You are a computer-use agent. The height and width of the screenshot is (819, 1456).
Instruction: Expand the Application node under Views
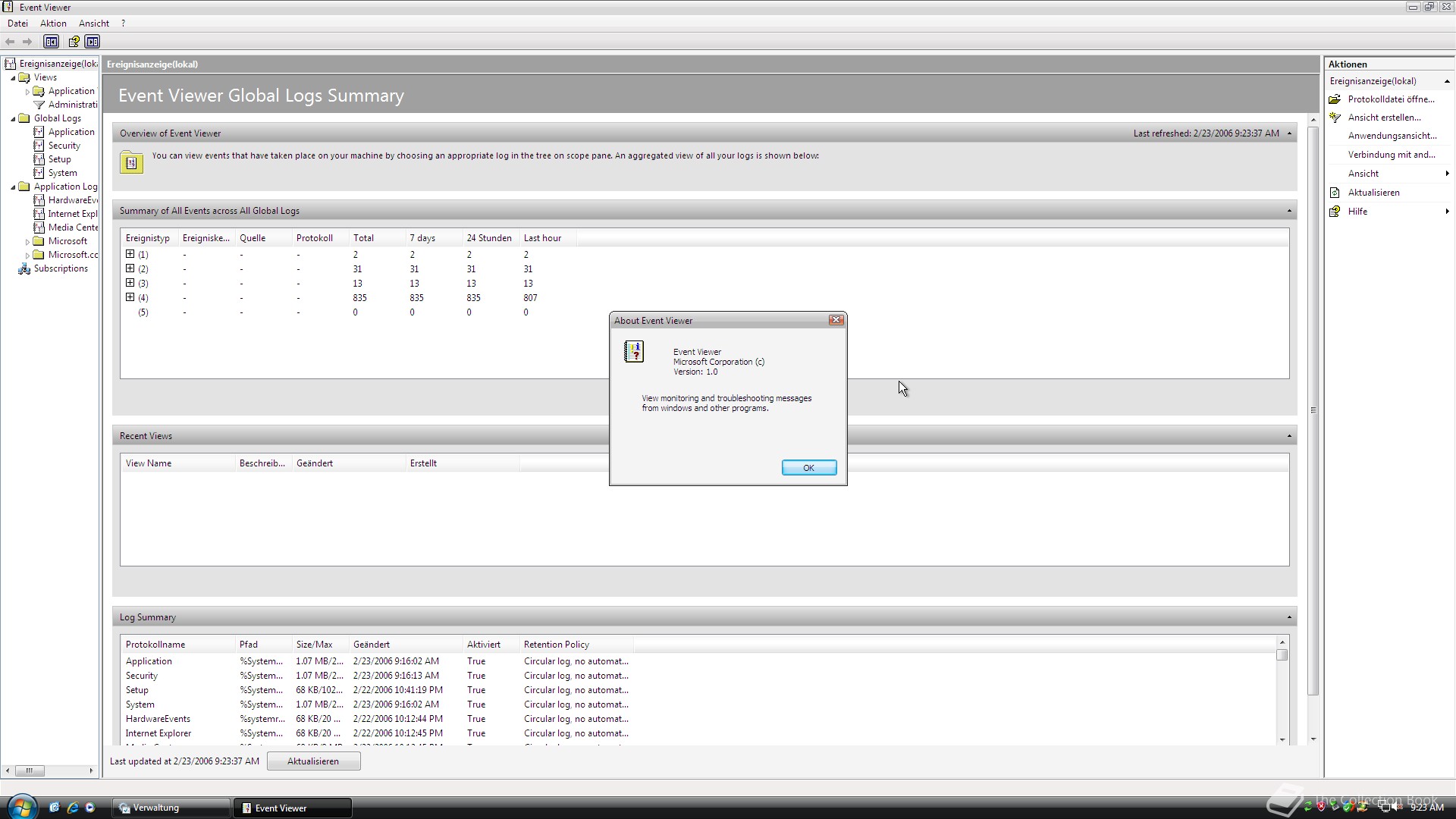click(x=28, y=91)
